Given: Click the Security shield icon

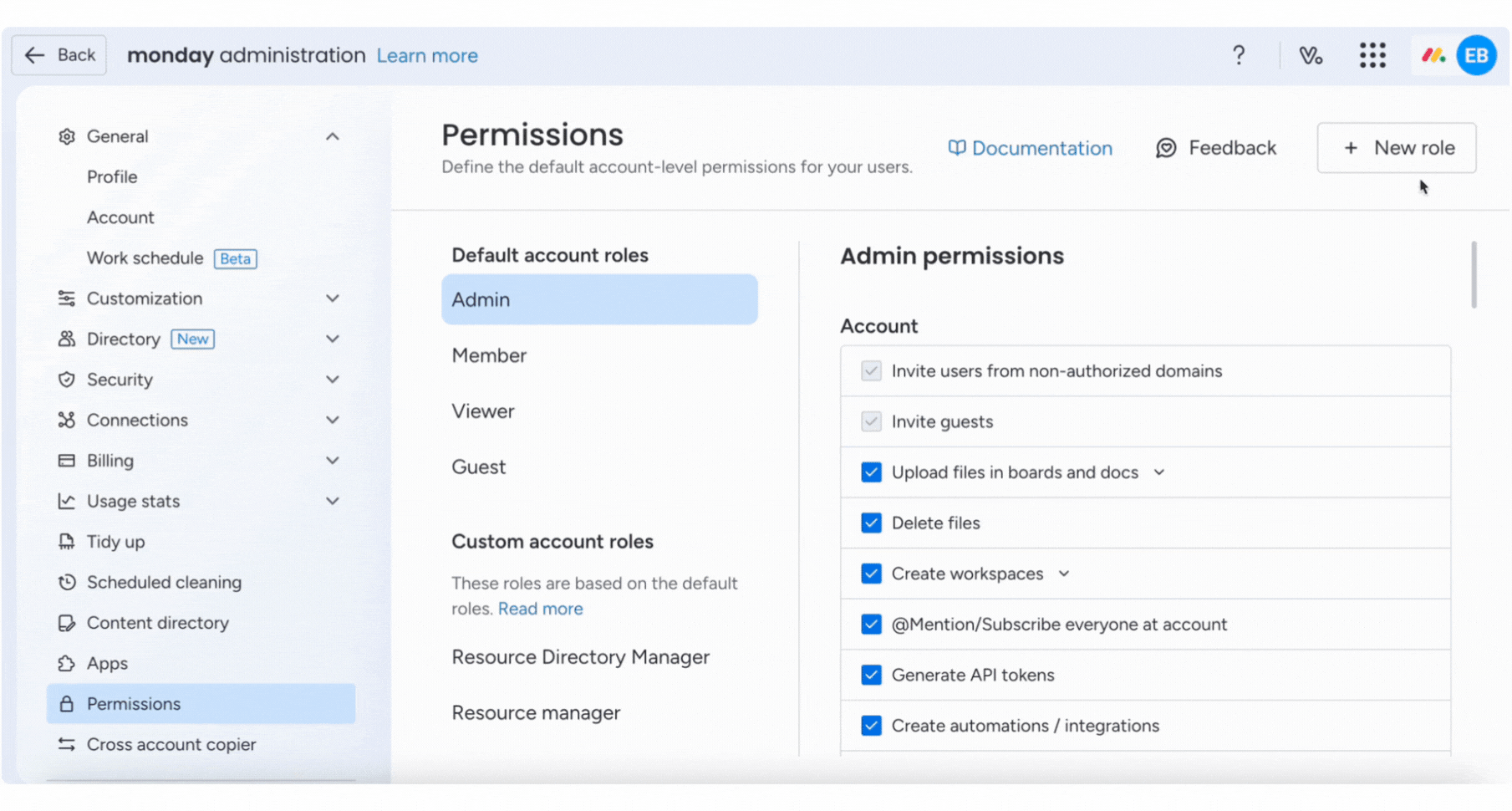Looking at the screenshot, I should (67, 380).
